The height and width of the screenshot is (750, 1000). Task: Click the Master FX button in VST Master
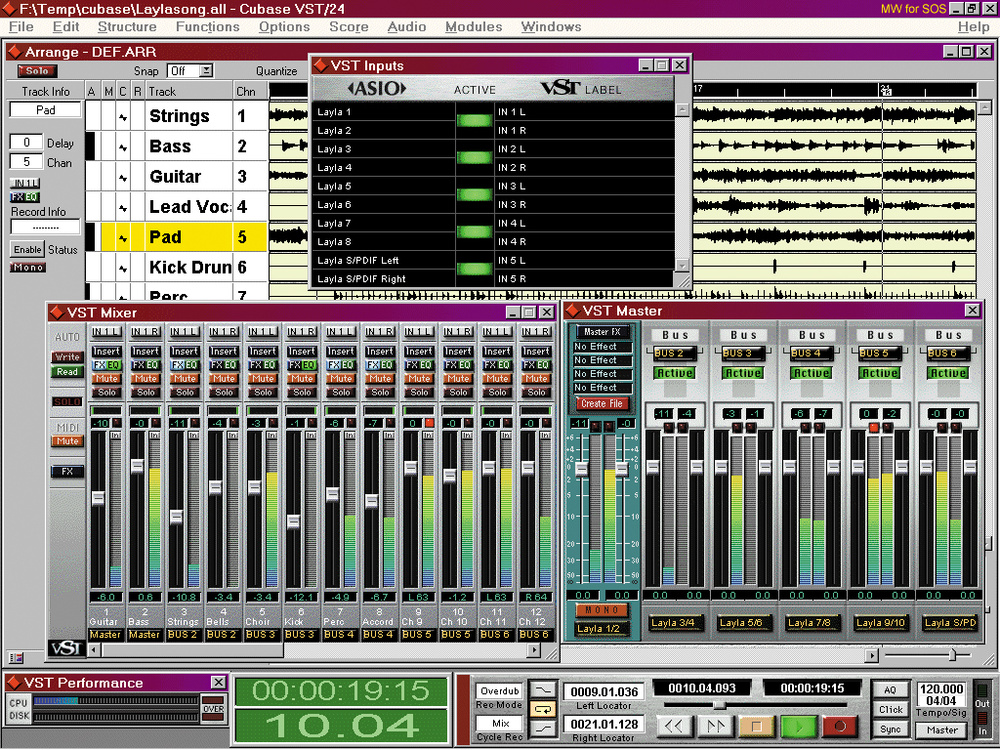click(601, 330)
